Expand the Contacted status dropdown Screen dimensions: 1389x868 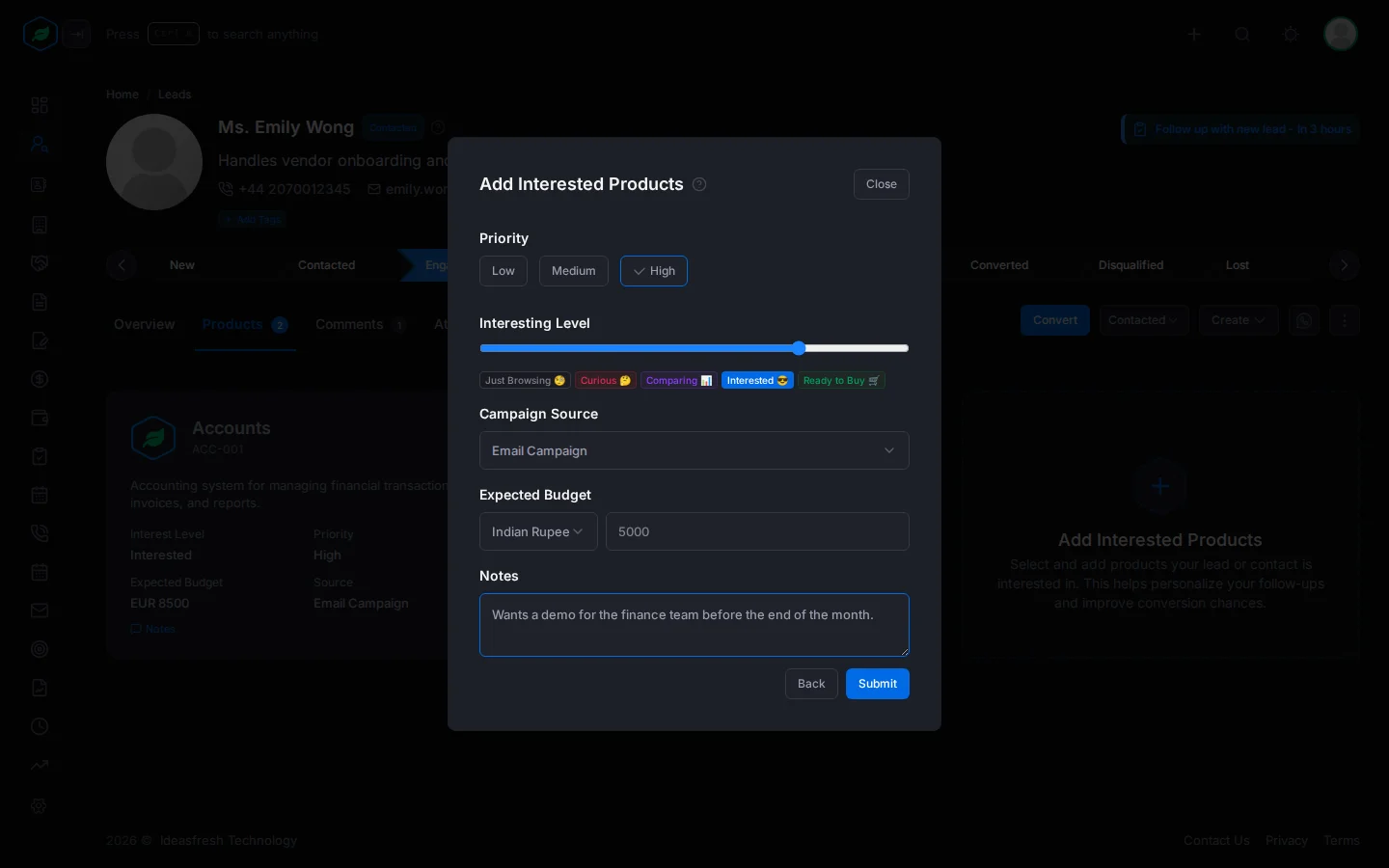pos(1143,320)
